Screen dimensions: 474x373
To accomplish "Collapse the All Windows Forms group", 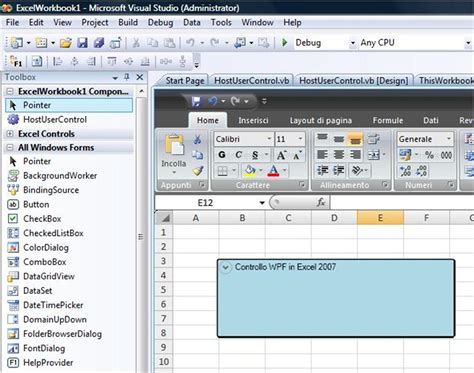I will click(10, 147).
